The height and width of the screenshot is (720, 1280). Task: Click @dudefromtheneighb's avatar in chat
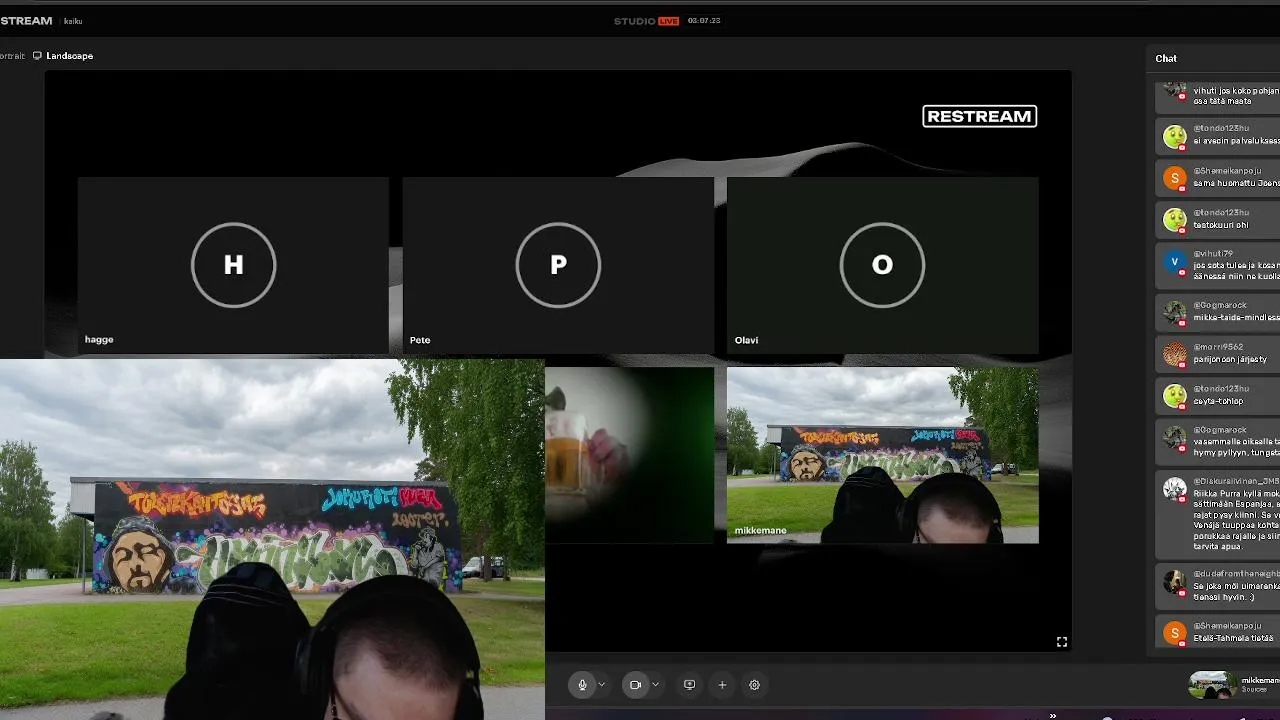(1175, 582)
